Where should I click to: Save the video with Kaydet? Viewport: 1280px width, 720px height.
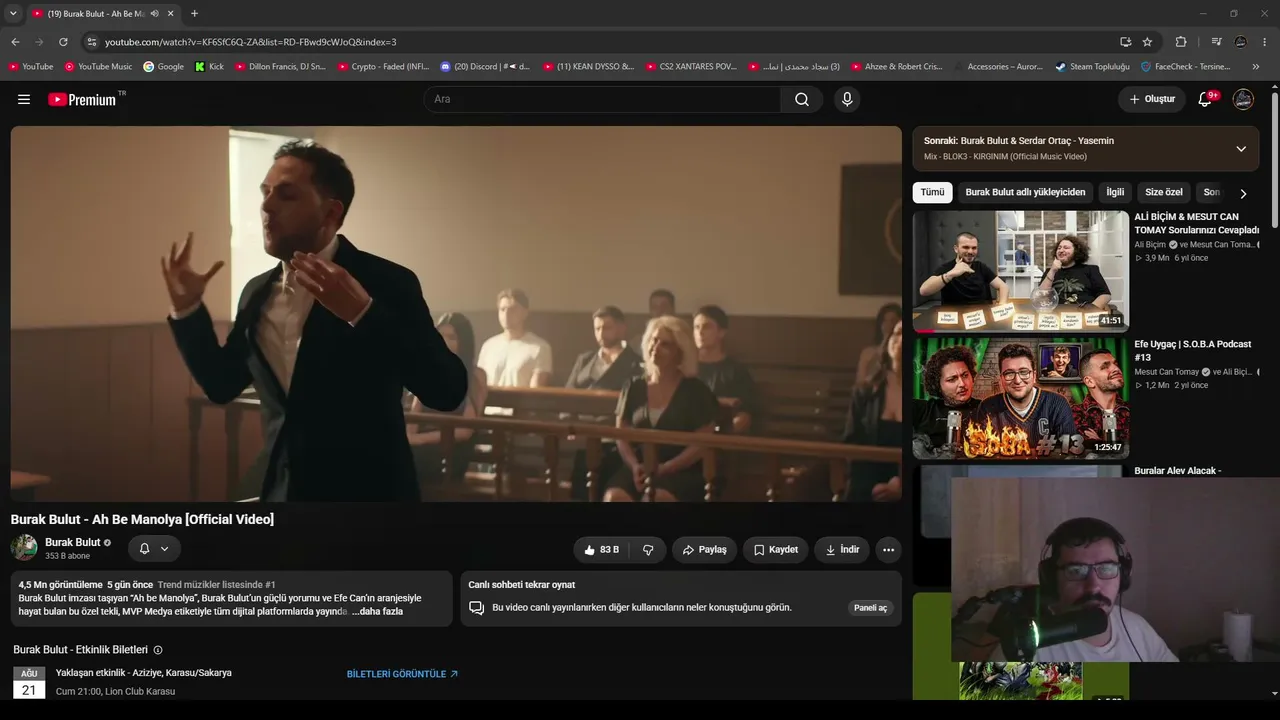pyautogui.click(x=776, y=550)
